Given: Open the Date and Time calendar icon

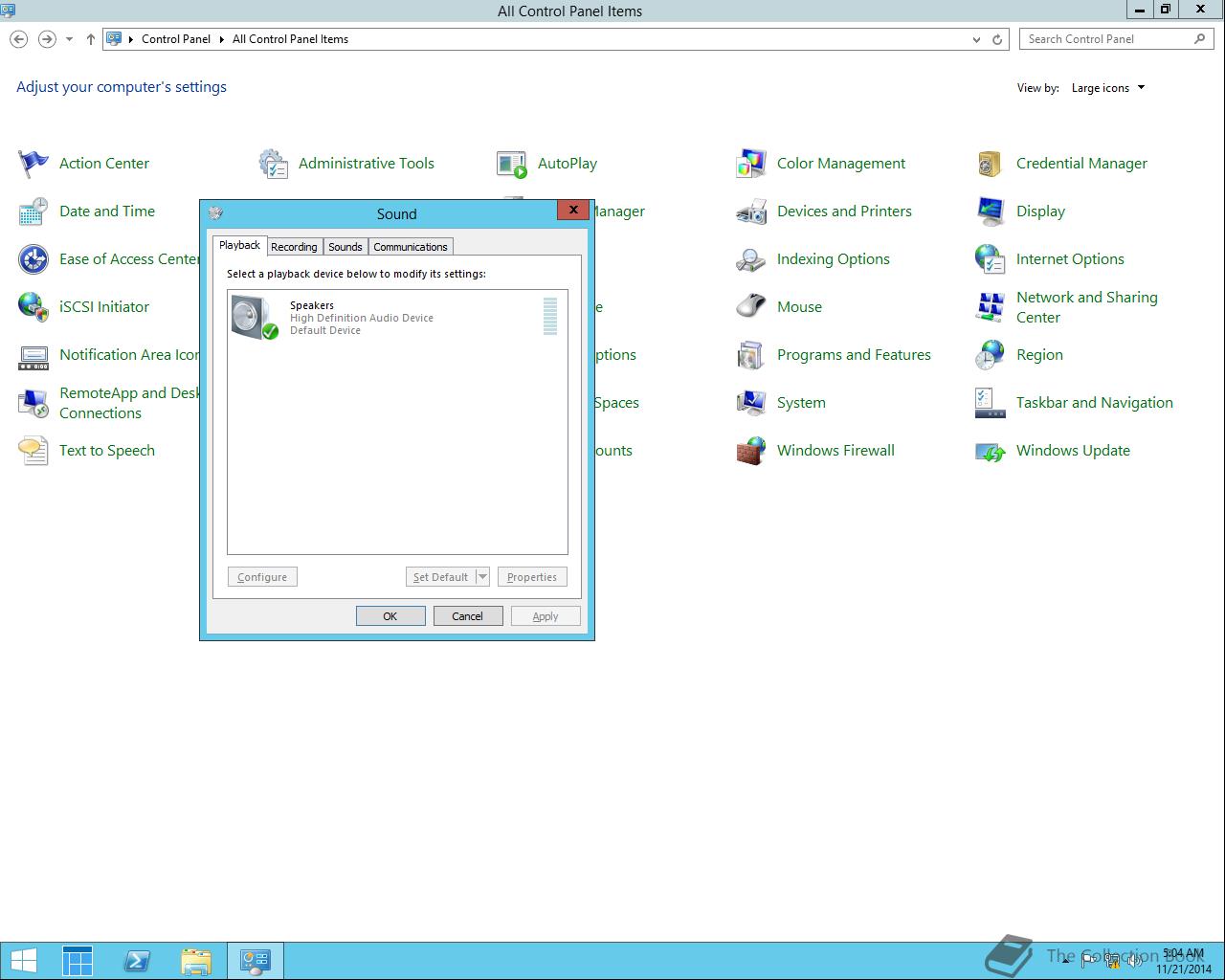Looking at the screenshot, I should [33, 212].
